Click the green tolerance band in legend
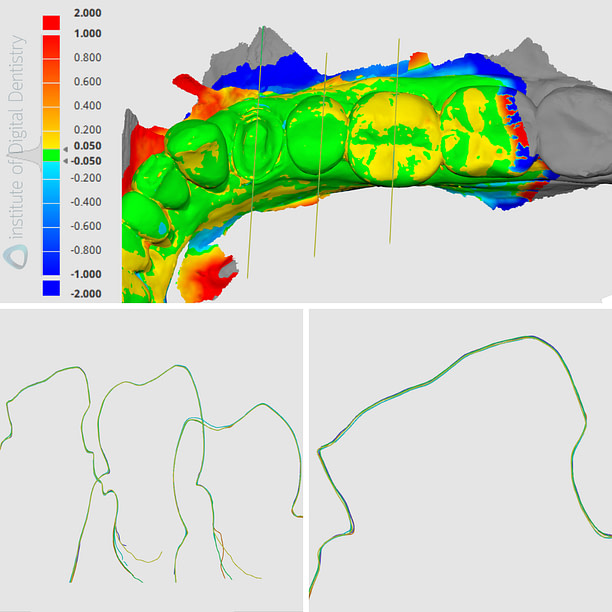This screenshot has width=612, height=612. point(50,153)
